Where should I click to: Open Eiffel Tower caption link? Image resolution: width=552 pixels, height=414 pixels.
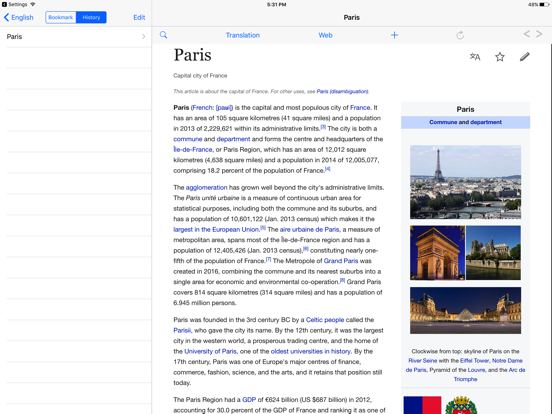tap(474, 360)
